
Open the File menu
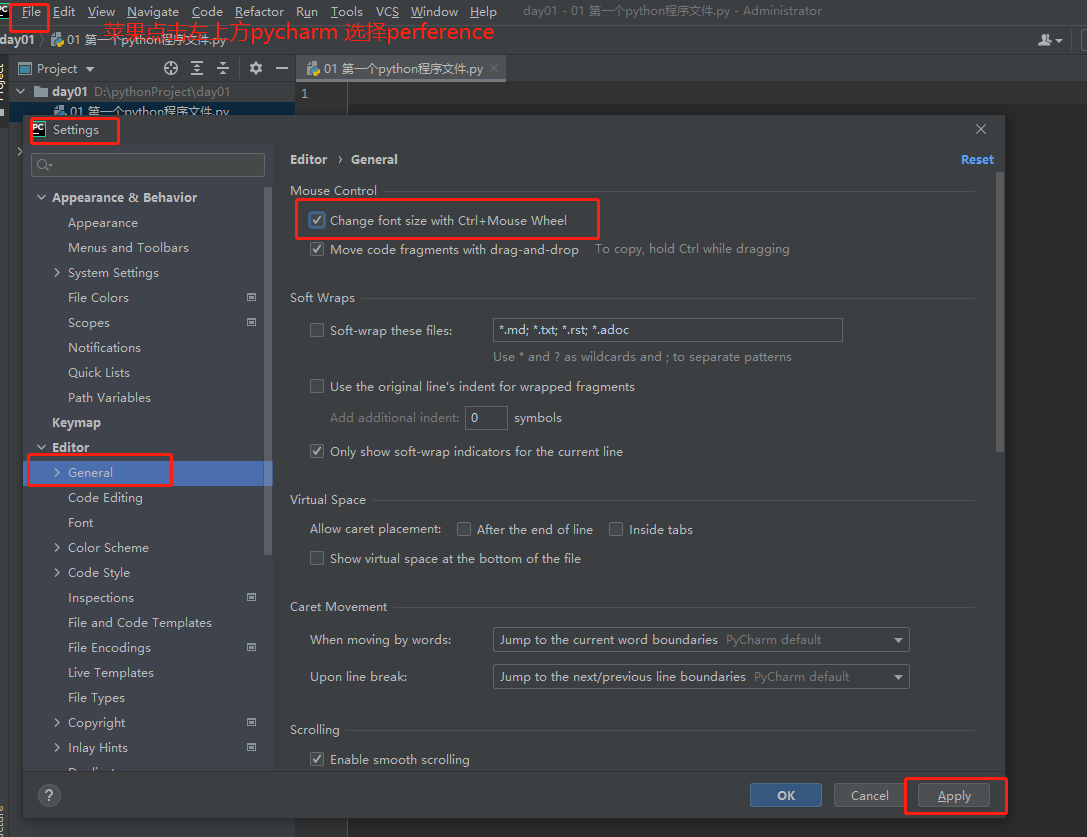(32, 12)
